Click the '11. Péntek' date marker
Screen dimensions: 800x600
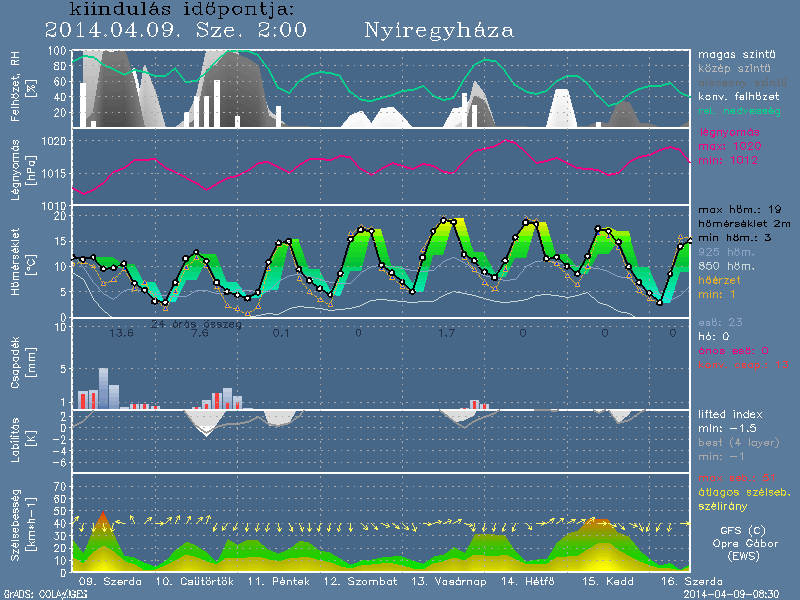tap(272, 581)
